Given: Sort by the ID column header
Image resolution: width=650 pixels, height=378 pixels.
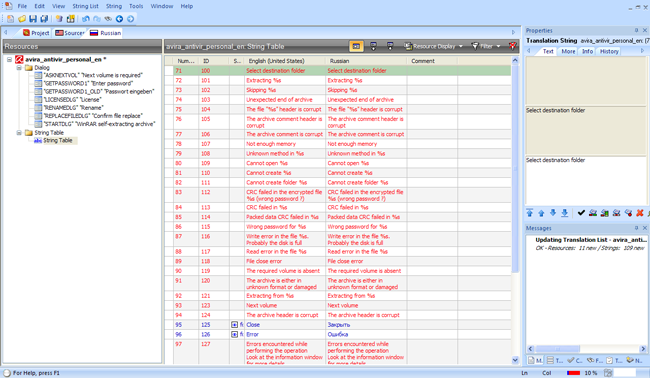Looking at the screenshot, I should click(213, 61).
